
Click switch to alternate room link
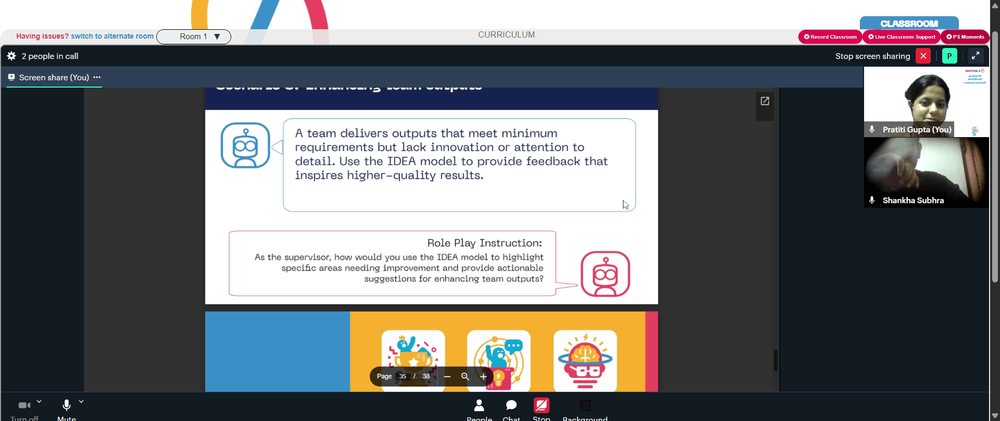pyautogui.click(x=112, y=36)
